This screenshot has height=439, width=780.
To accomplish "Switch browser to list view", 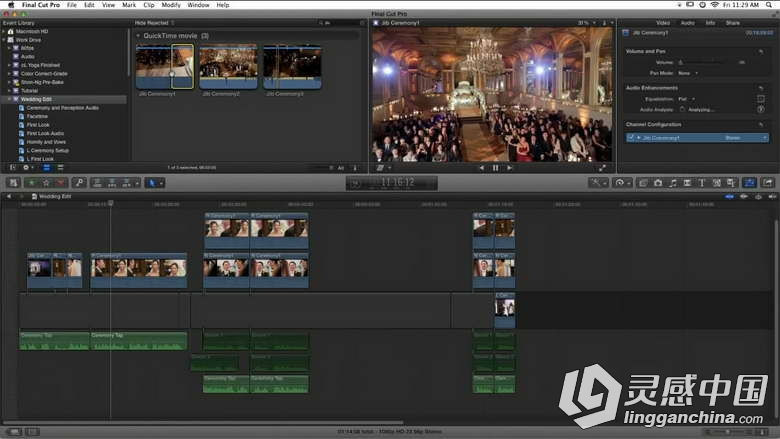I will pyautogui.click(x=60, y=168).
